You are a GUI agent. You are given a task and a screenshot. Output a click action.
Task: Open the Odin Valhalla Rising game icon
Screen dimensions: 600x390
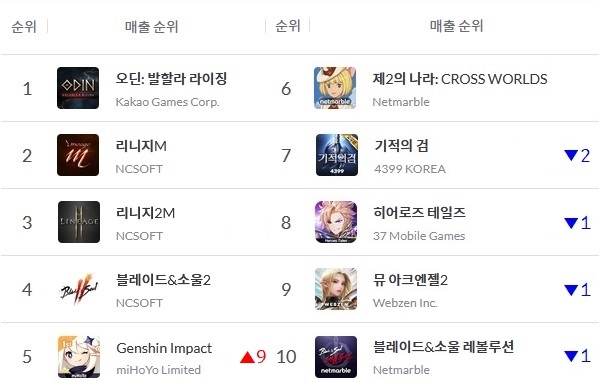[78, 88]
